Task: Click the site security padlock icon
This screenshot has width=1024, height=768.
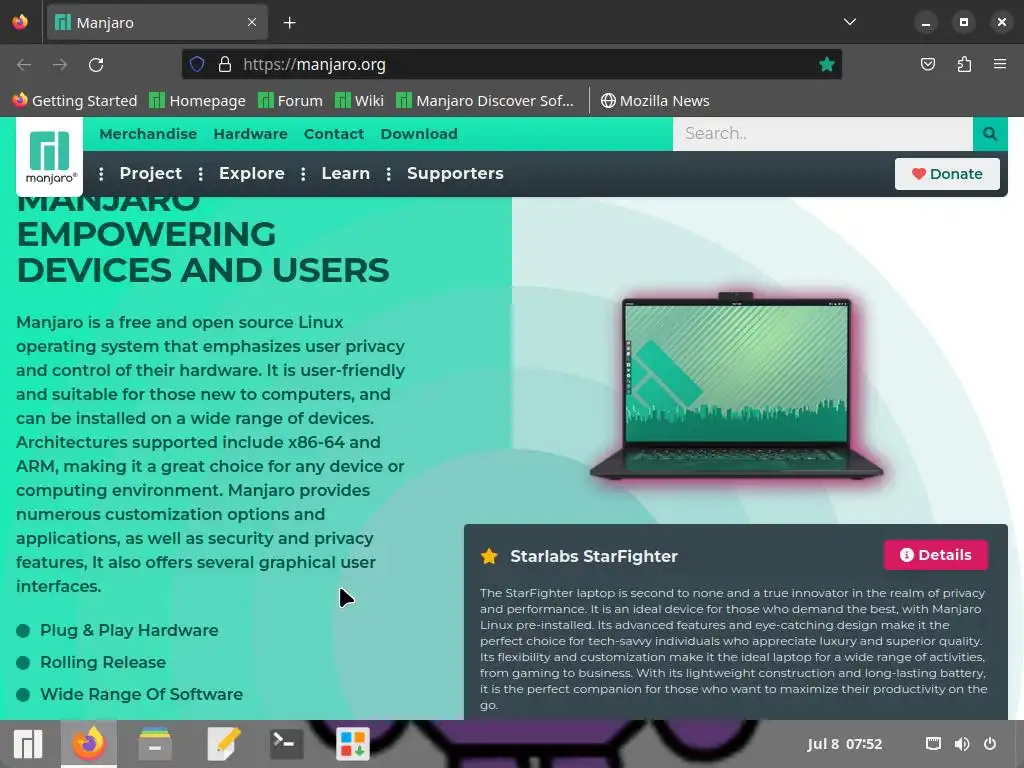Action: 225,64
